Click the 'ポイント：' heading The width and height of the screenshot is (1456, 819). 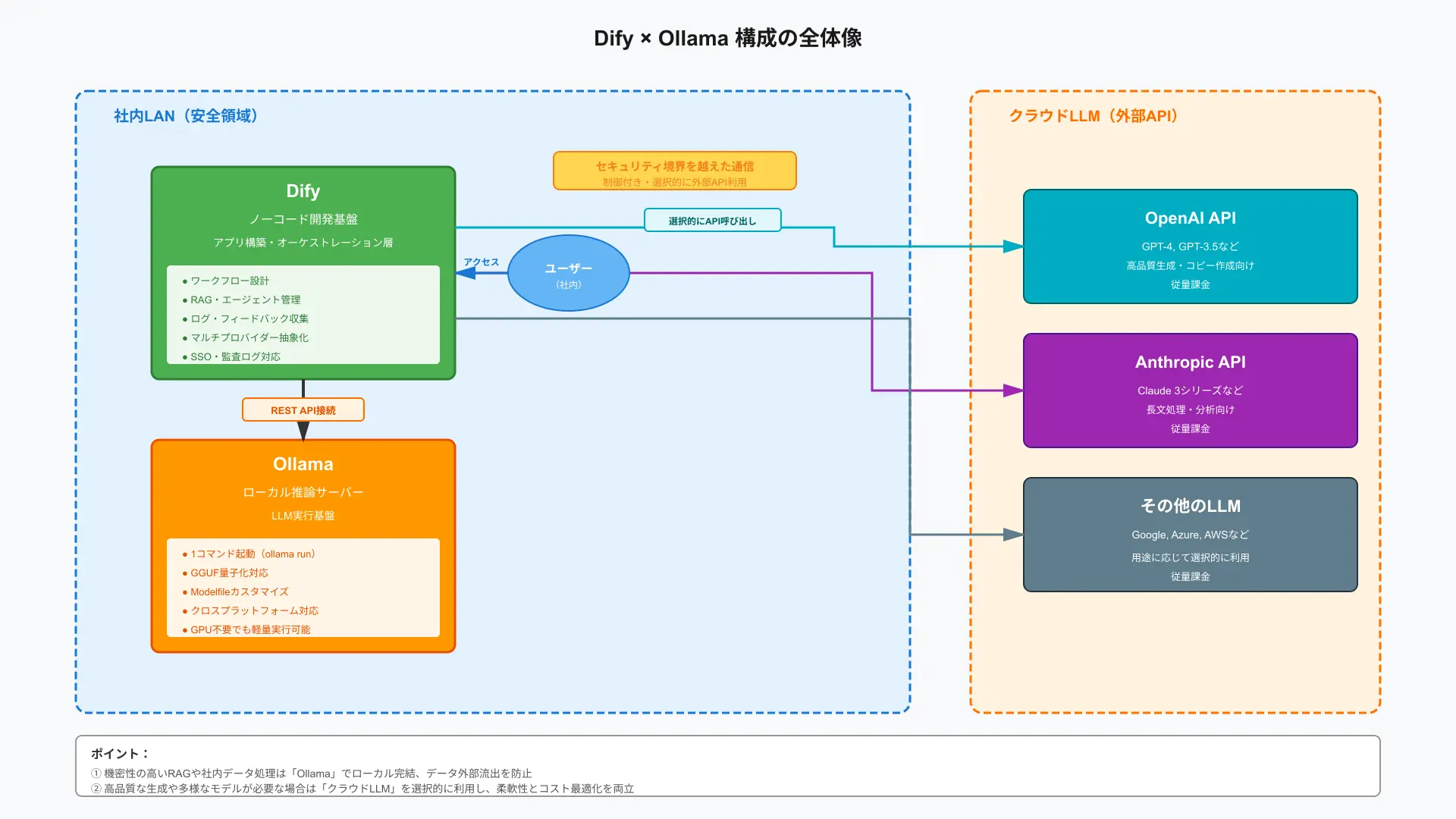(121, 754)
